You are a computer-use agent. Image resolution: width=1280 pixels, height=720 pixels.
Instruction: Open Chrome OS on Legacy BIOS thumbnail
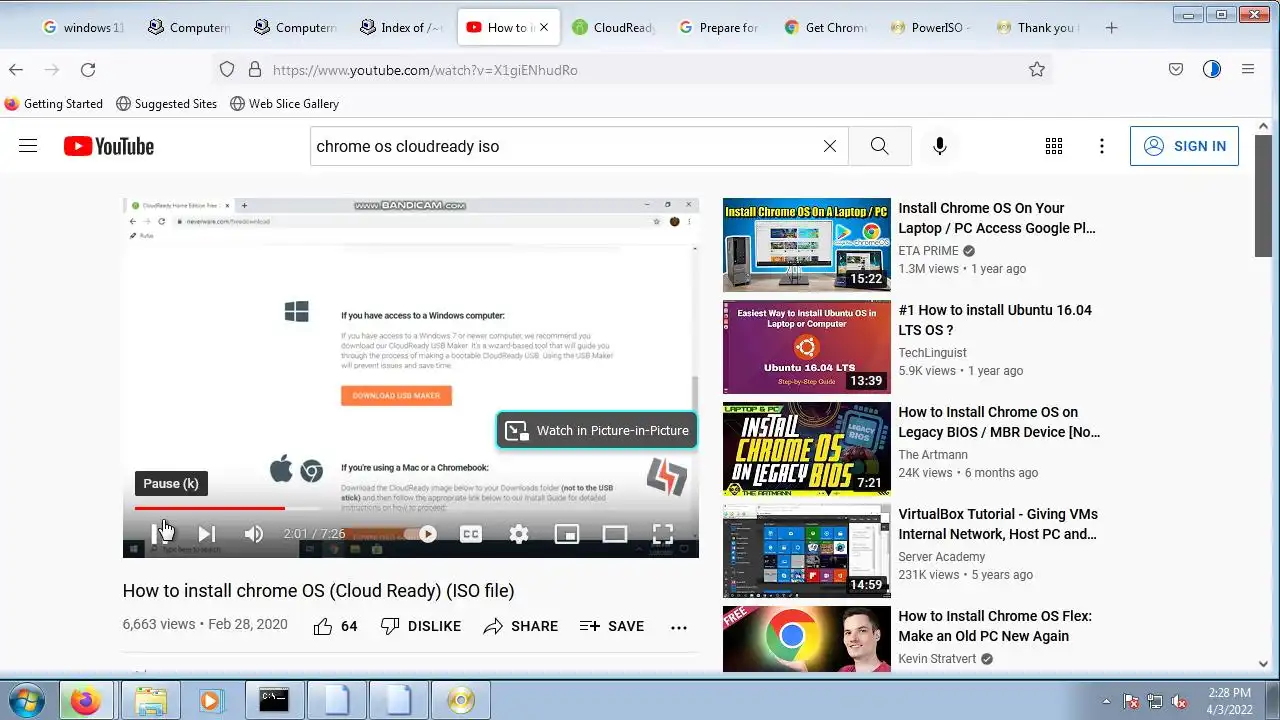[807, 449]
